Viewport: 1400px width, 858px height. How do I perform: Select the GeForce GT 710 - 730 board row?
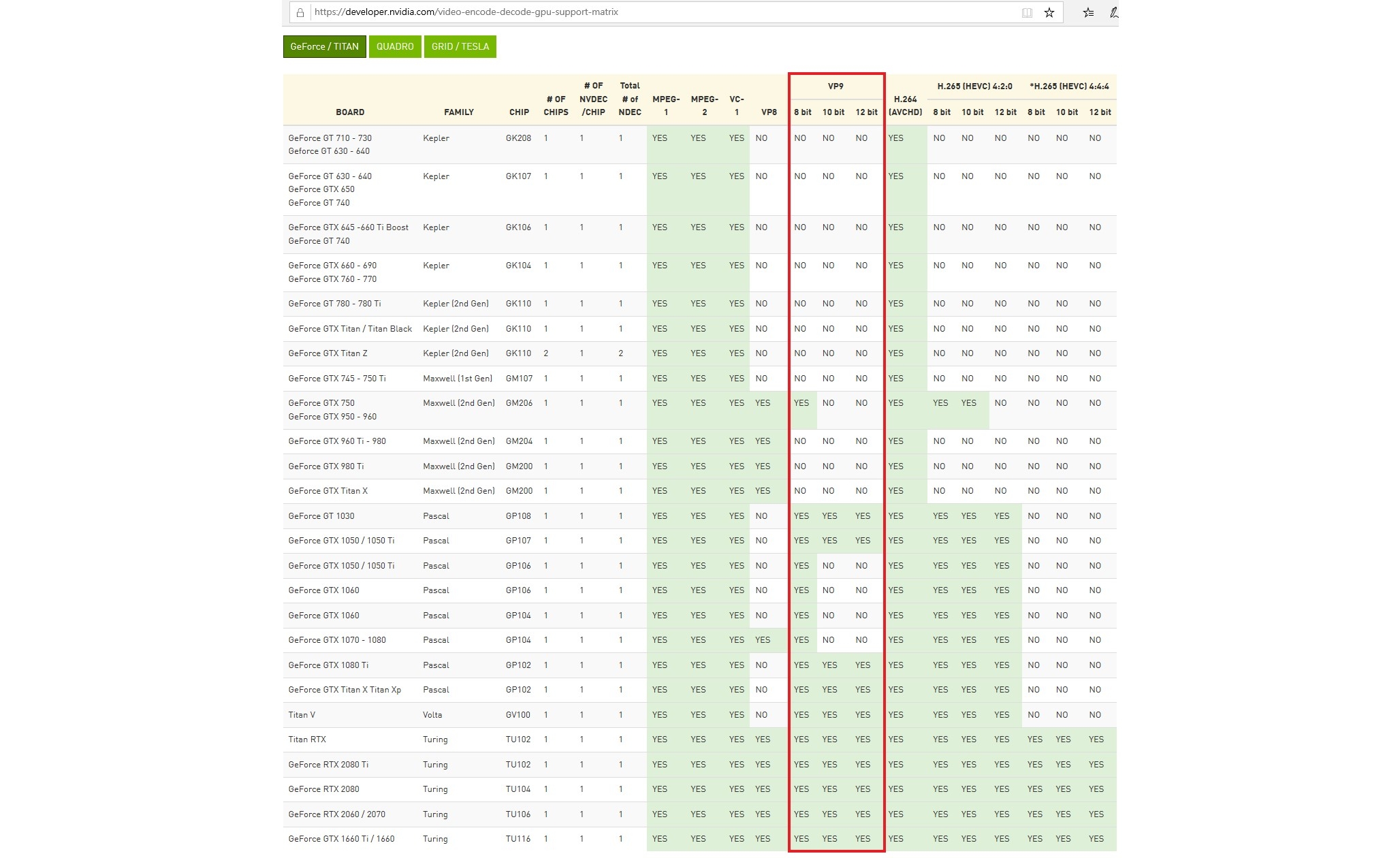(700, 144)
